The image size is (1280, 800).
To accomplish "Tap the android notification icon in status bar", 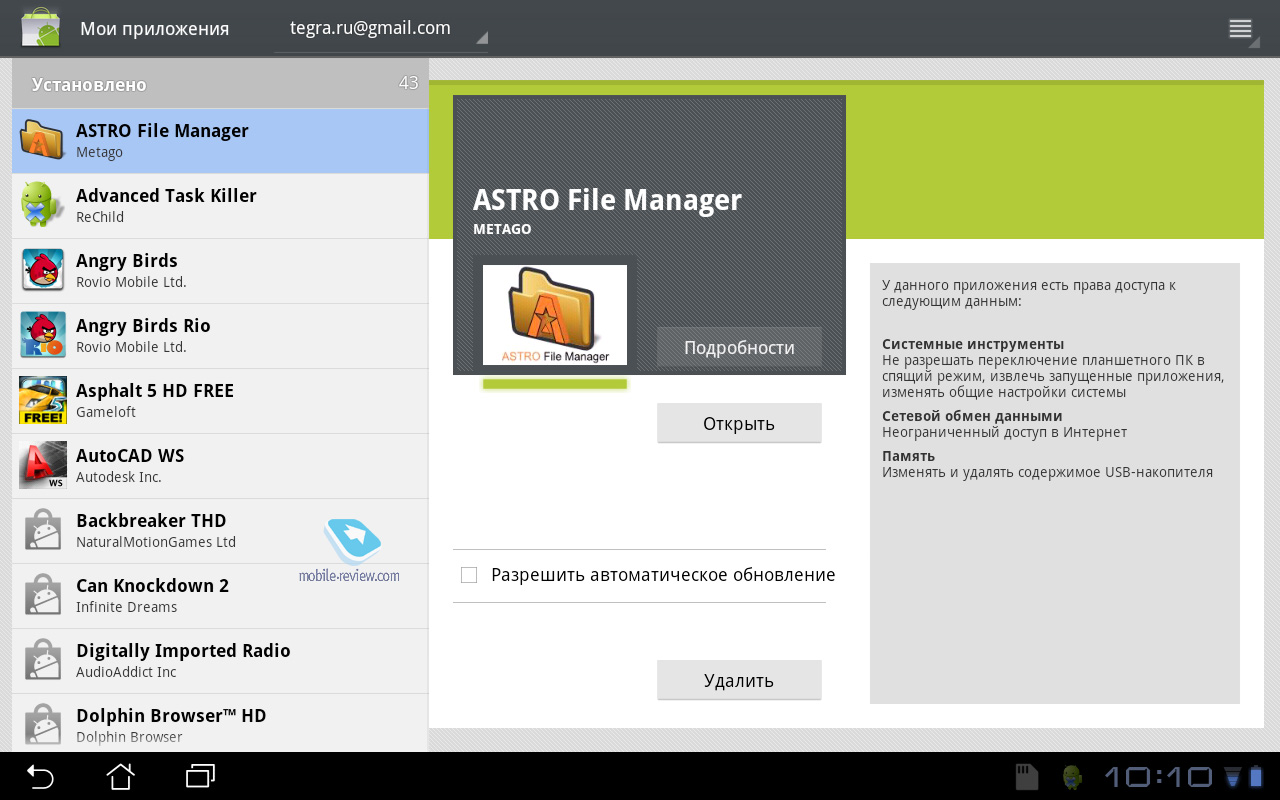I will point(1073,777).
